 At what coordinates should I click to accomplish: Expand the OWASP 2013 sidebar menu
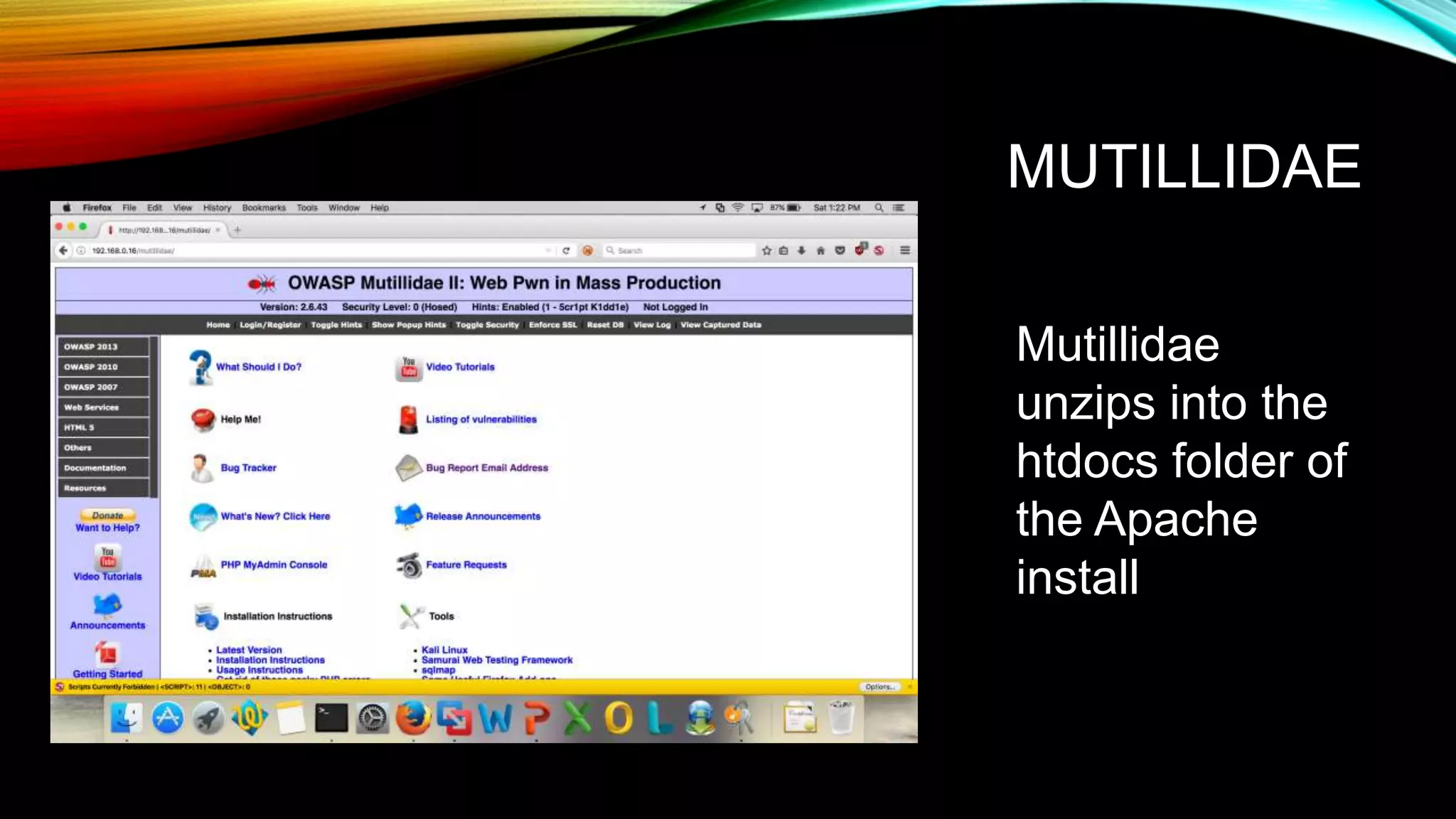104,347
